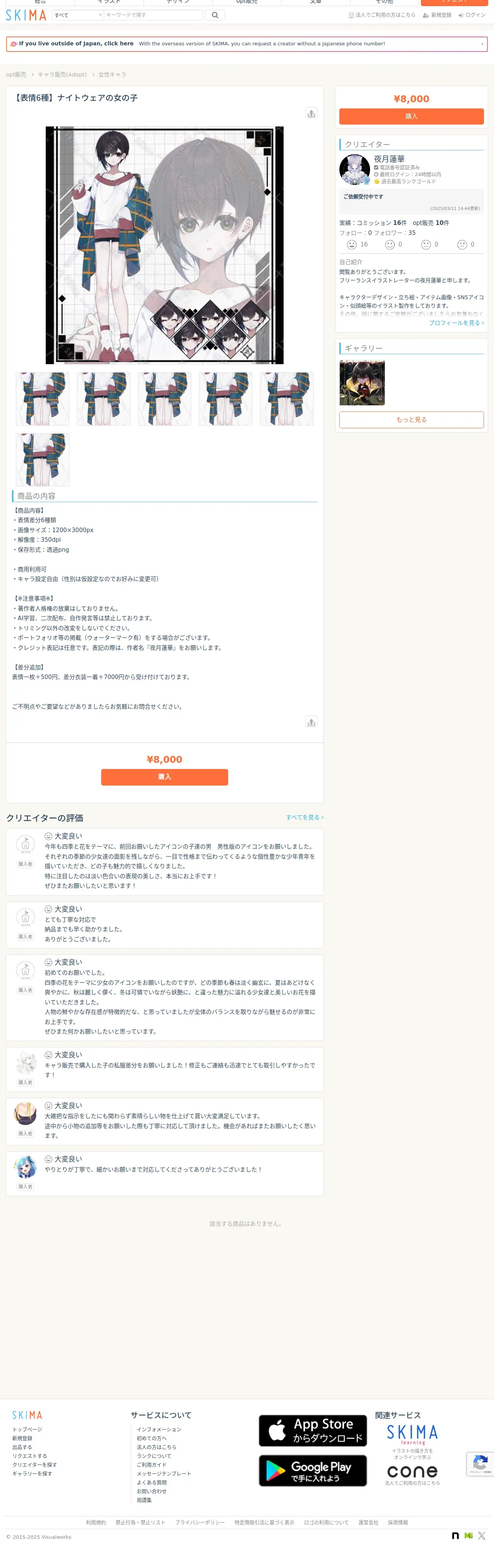The width and height of the screenshot is (494, 1568).
Task: Open the footer ギャラリーを探す link
Action: (x=32, y=1474)
